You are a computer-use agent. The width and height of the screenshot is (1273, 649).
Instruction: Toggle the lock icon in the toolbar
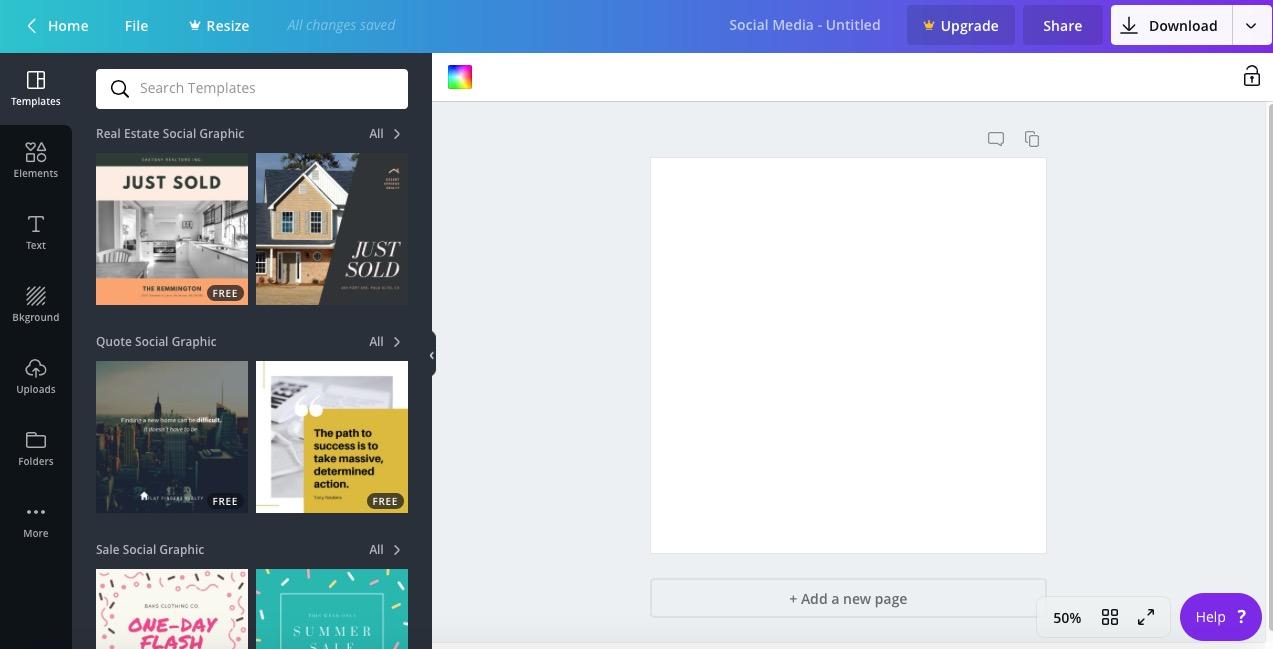(1251, 76)
